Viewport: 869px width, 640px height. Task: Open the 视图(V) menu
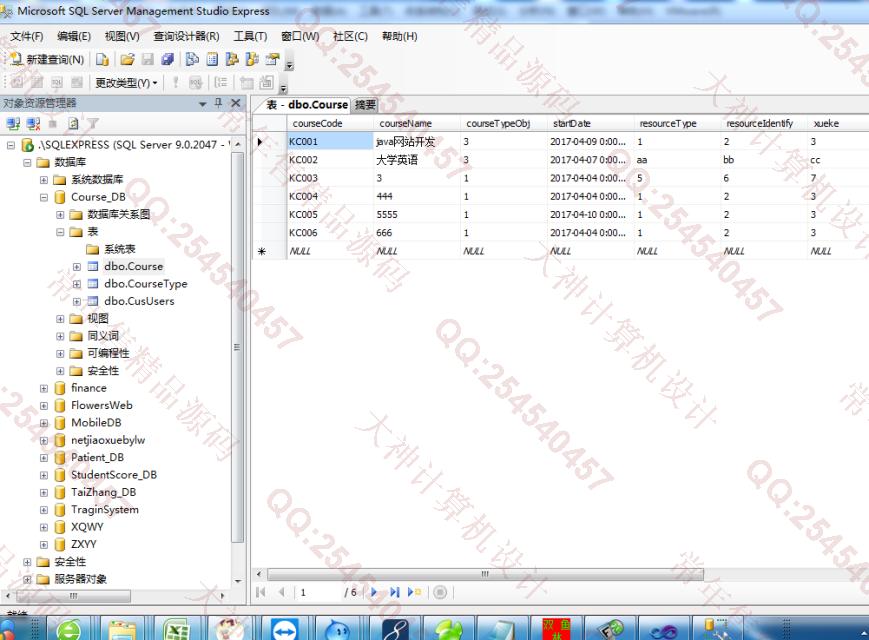pos(122,37)
